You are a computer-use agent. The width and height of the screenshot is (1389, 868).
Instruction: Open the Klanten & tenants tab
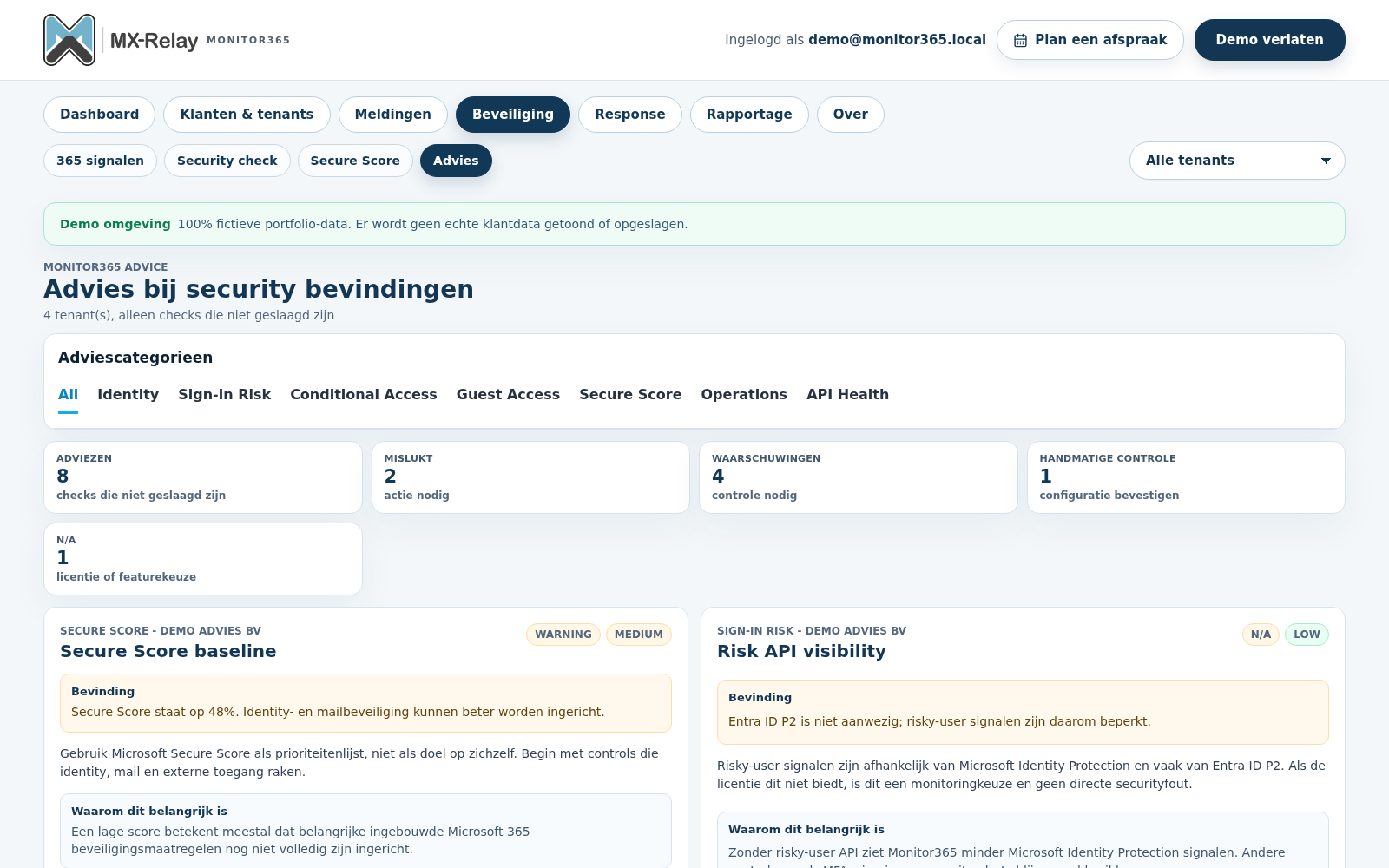coord(247,115)
